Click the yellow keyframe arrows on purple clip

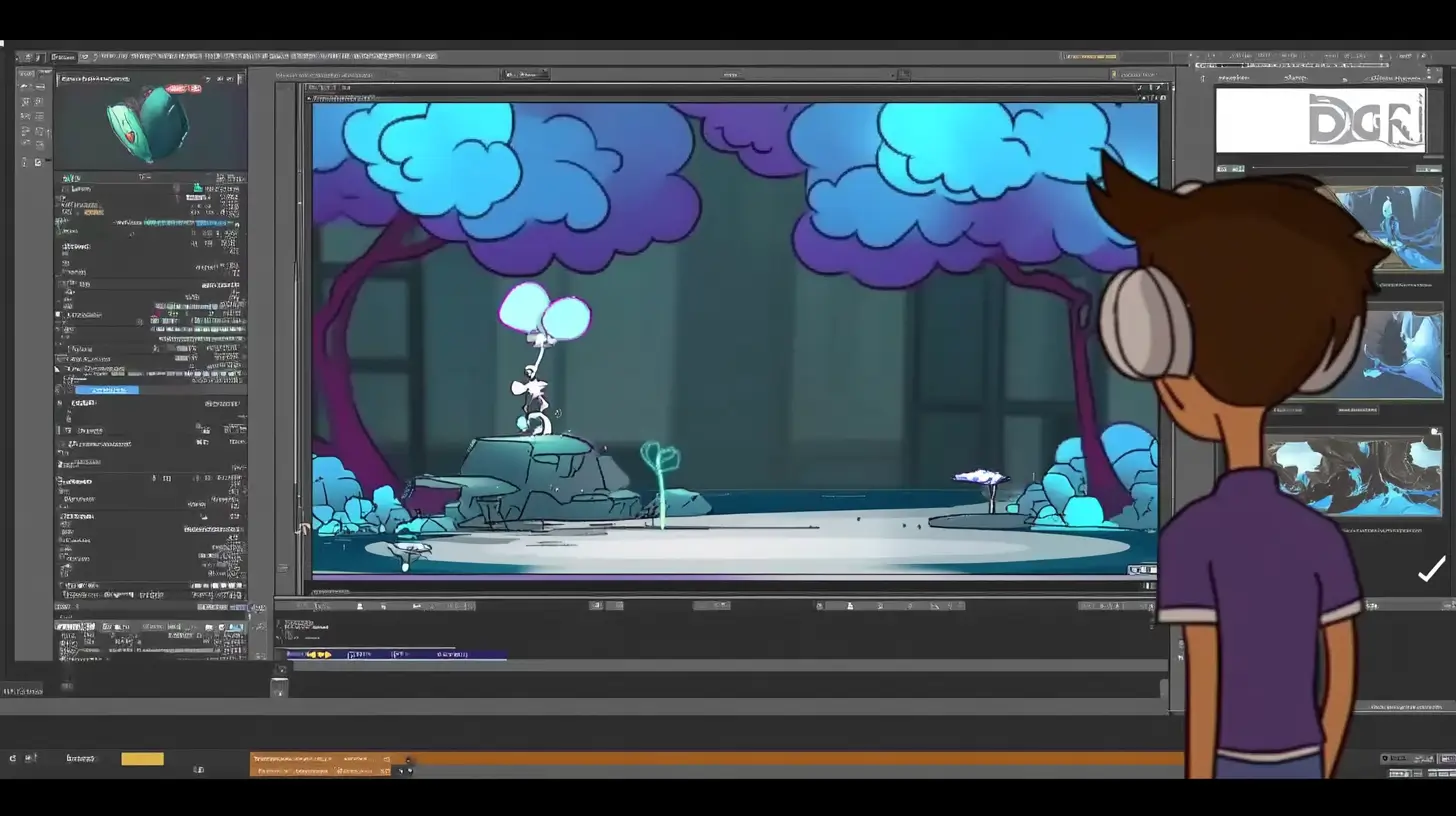coord(320,655)
